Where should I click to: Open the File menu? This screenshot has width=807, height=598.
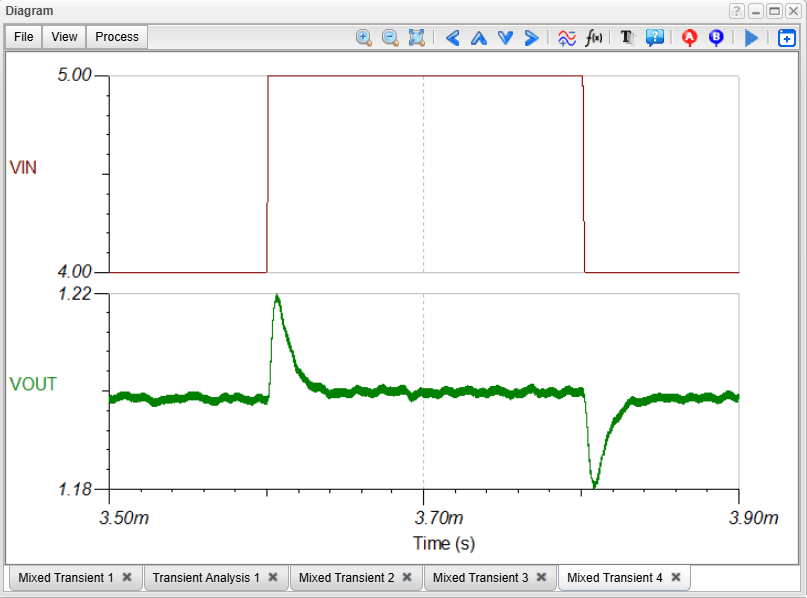click(x=24, y=37)
